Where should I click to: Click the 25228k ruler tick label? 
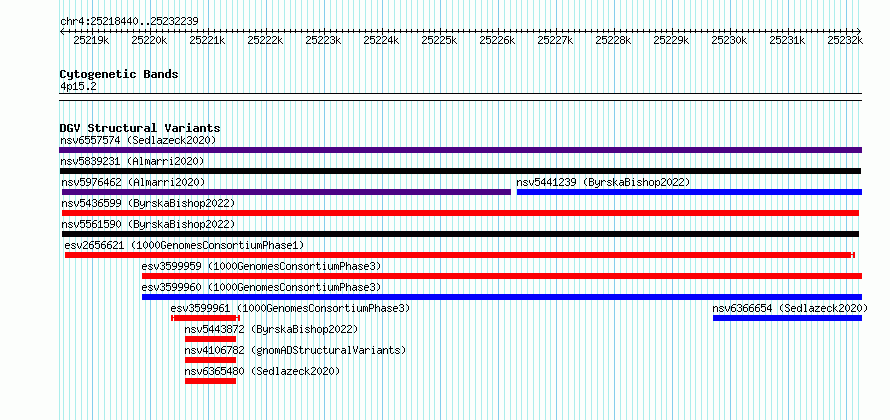613,40
